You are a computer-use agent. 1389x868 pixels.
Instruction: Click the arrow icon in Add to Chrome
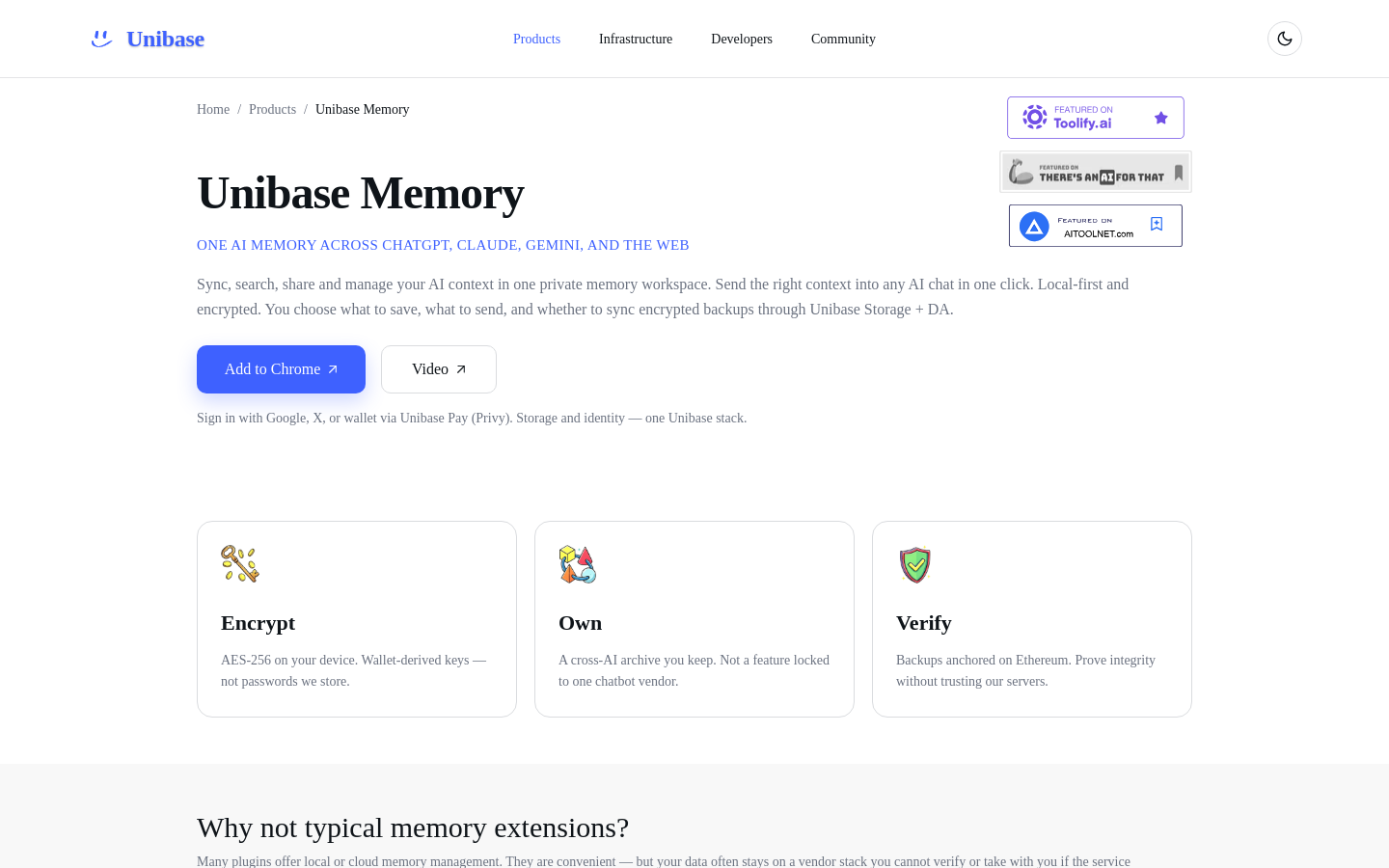coord(333,369)
